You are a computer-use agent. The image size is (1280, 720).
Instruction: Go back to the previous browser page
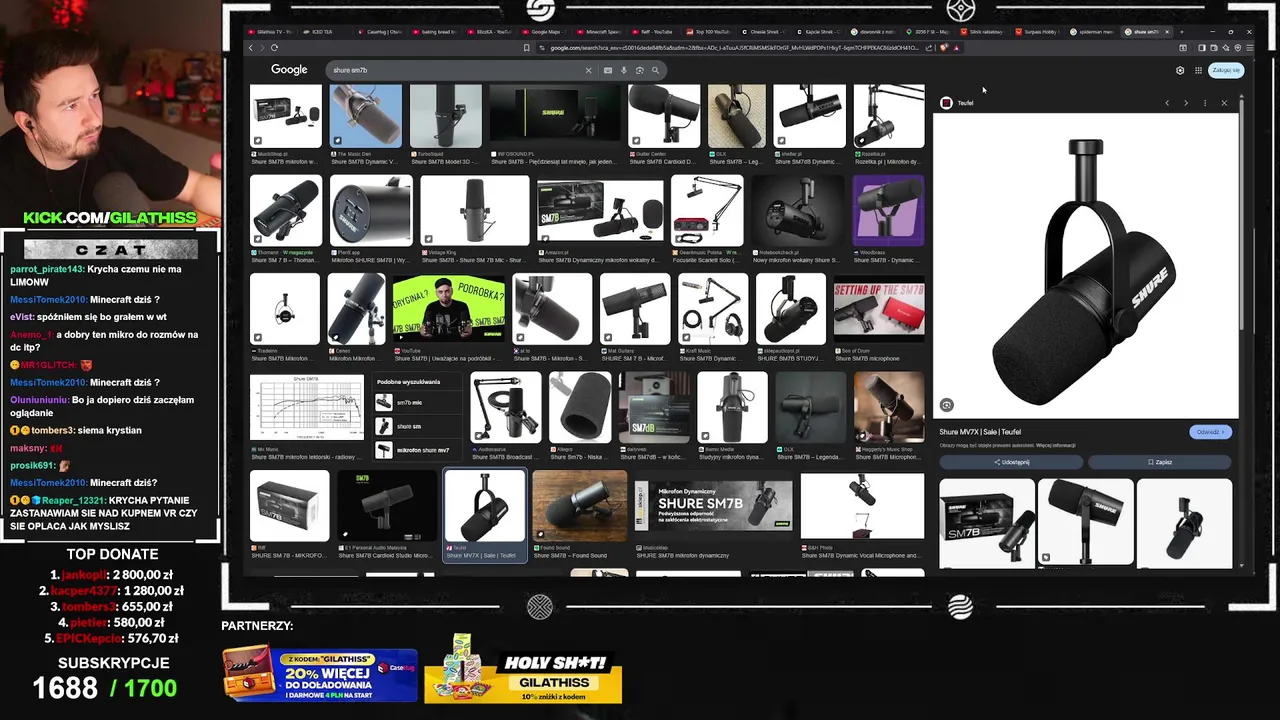(x=250, y=47)
